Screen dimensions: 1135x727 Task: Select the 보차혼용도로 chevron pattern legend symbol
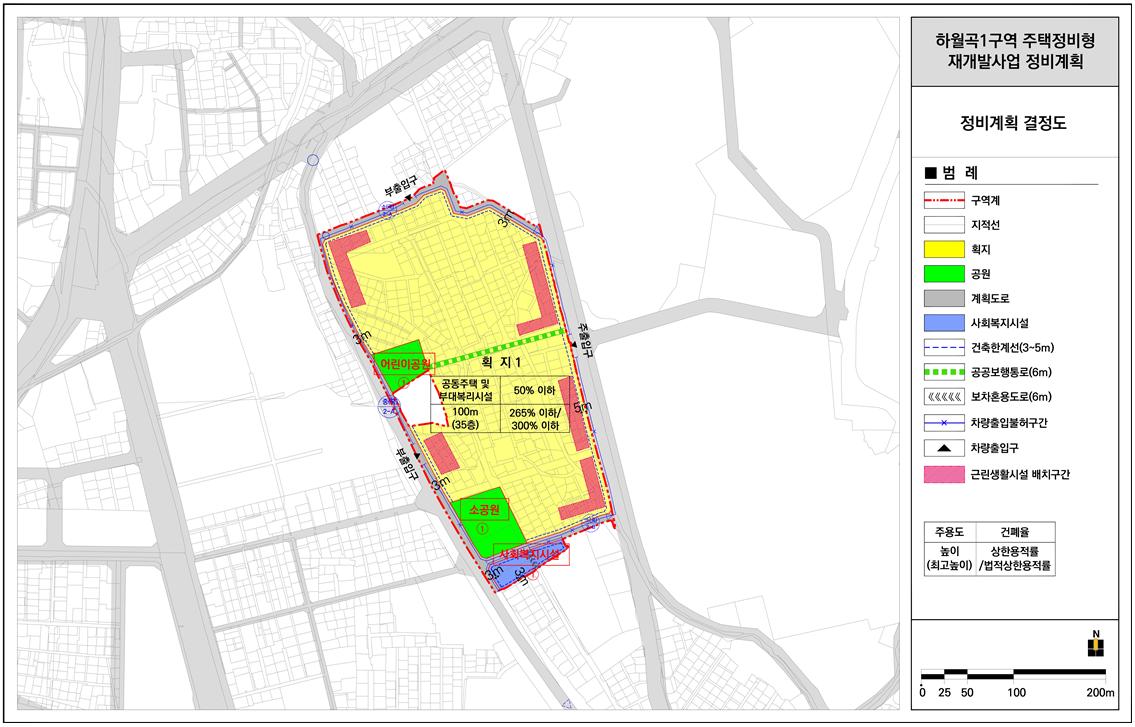(944, 398)
